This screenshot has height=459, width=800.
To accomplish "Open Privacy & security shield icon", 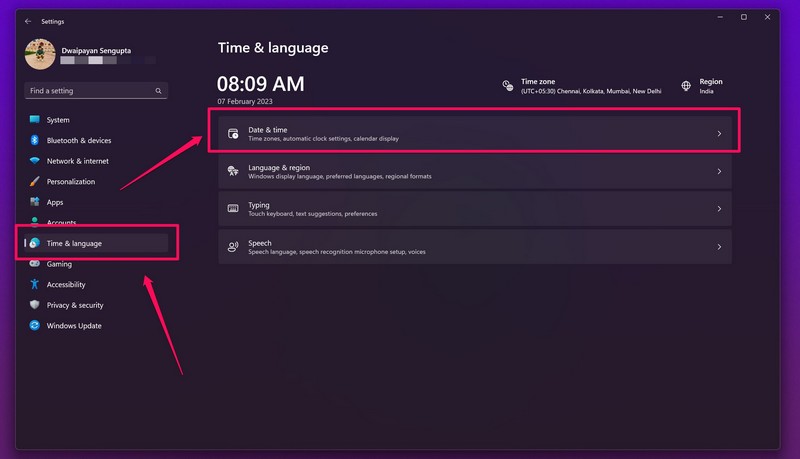I will point(35,305).
